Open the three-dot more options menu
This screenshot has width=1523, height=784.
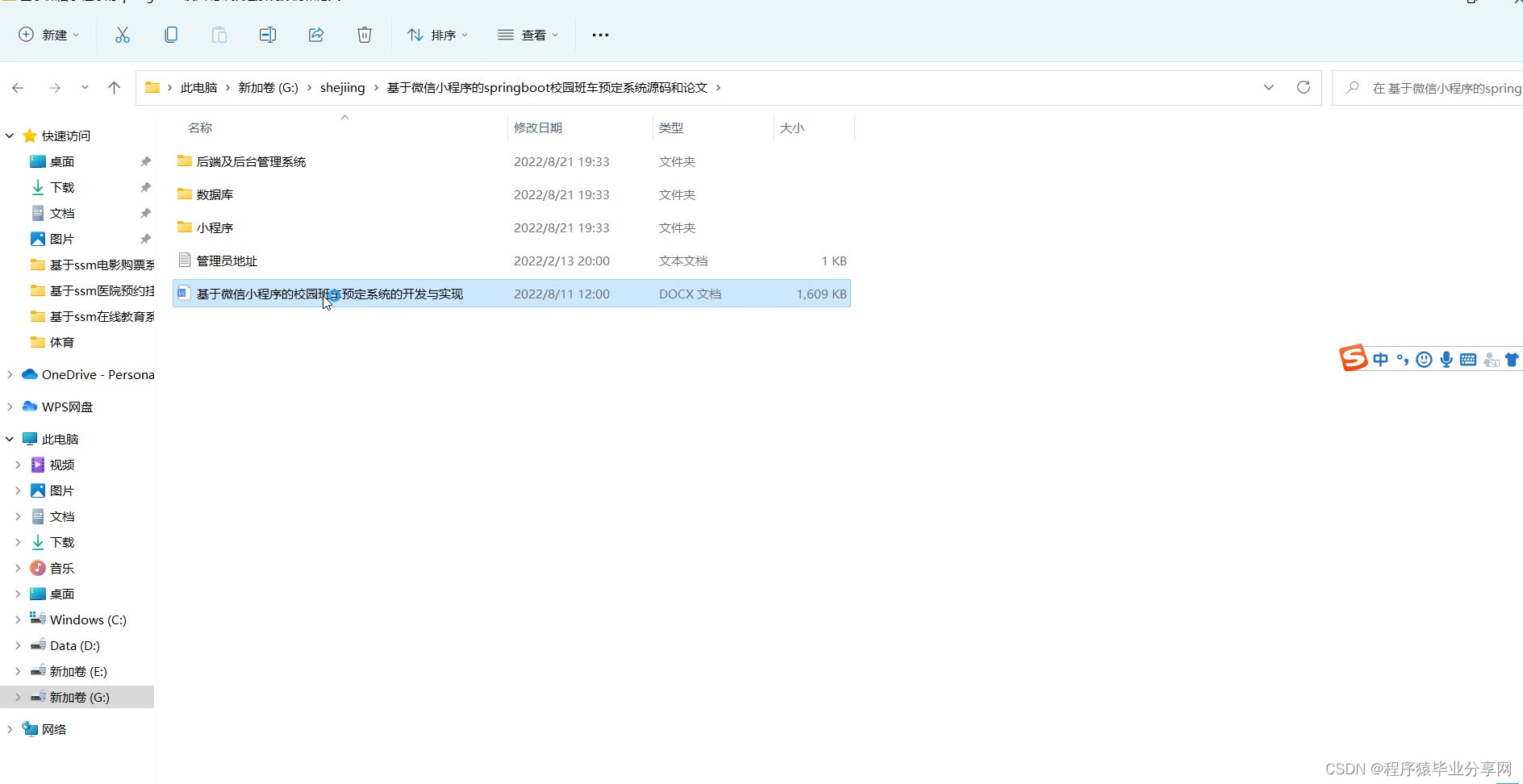tap(600, 35)
